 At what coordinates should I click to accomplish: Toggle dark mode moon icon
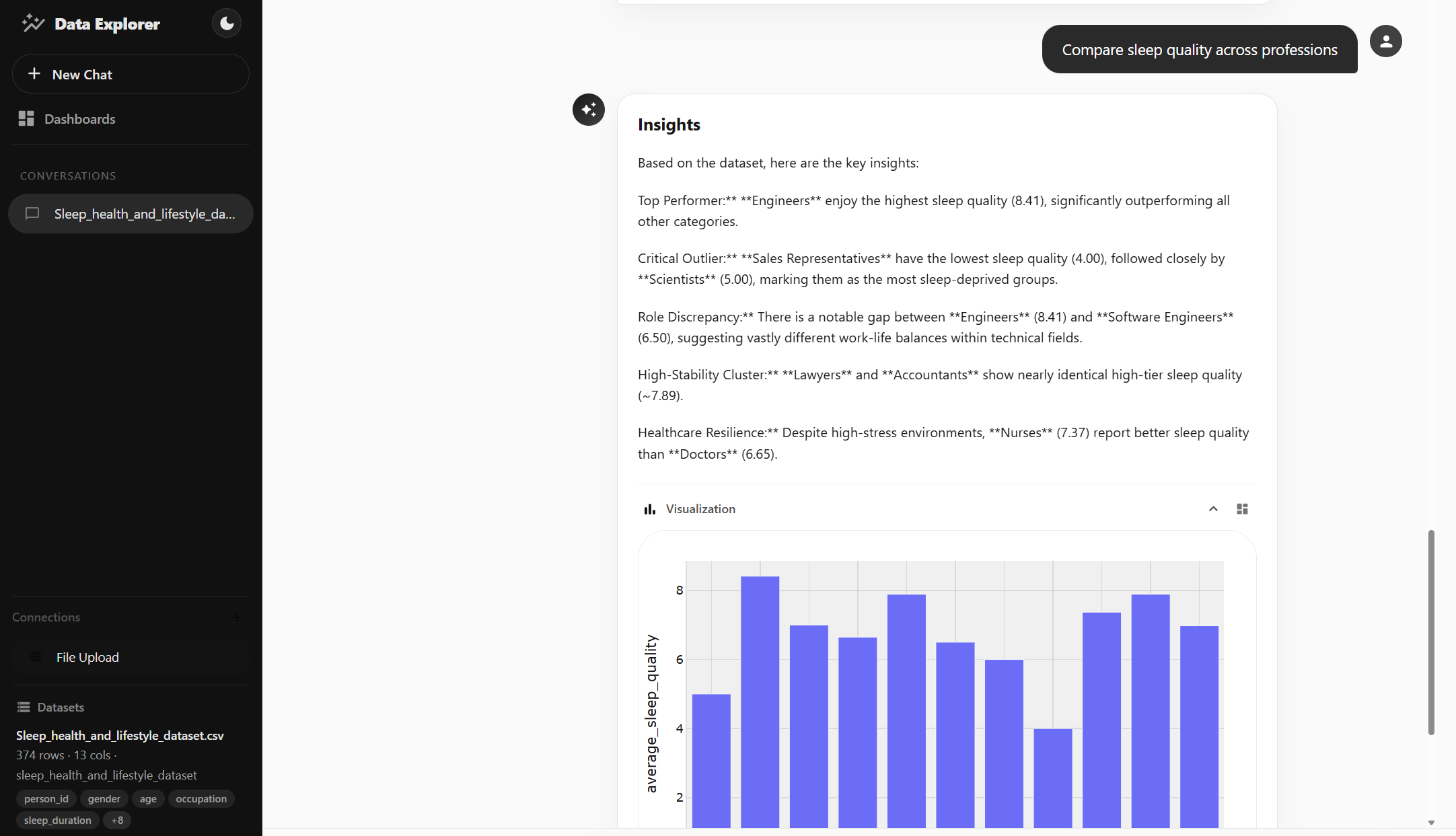[x=227, y=24]
